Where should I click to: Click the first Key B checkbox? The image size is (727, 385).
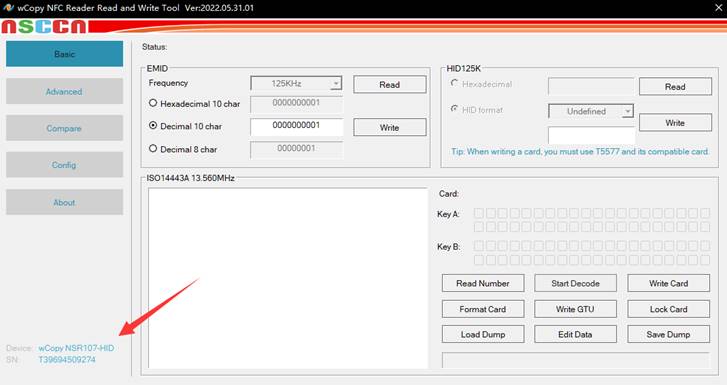click(x=479, y=245)
